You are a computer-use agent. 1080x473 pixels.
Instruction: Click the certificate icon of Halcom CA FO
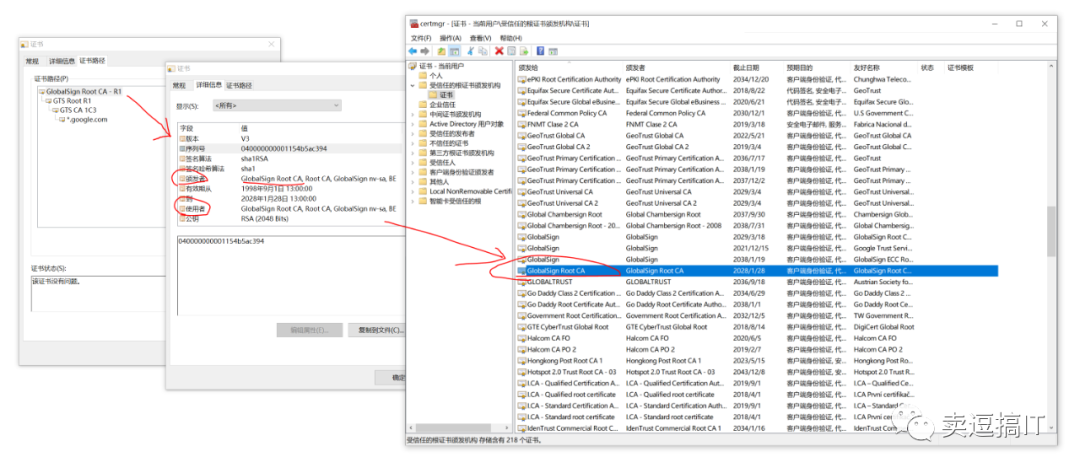point(522,338)
